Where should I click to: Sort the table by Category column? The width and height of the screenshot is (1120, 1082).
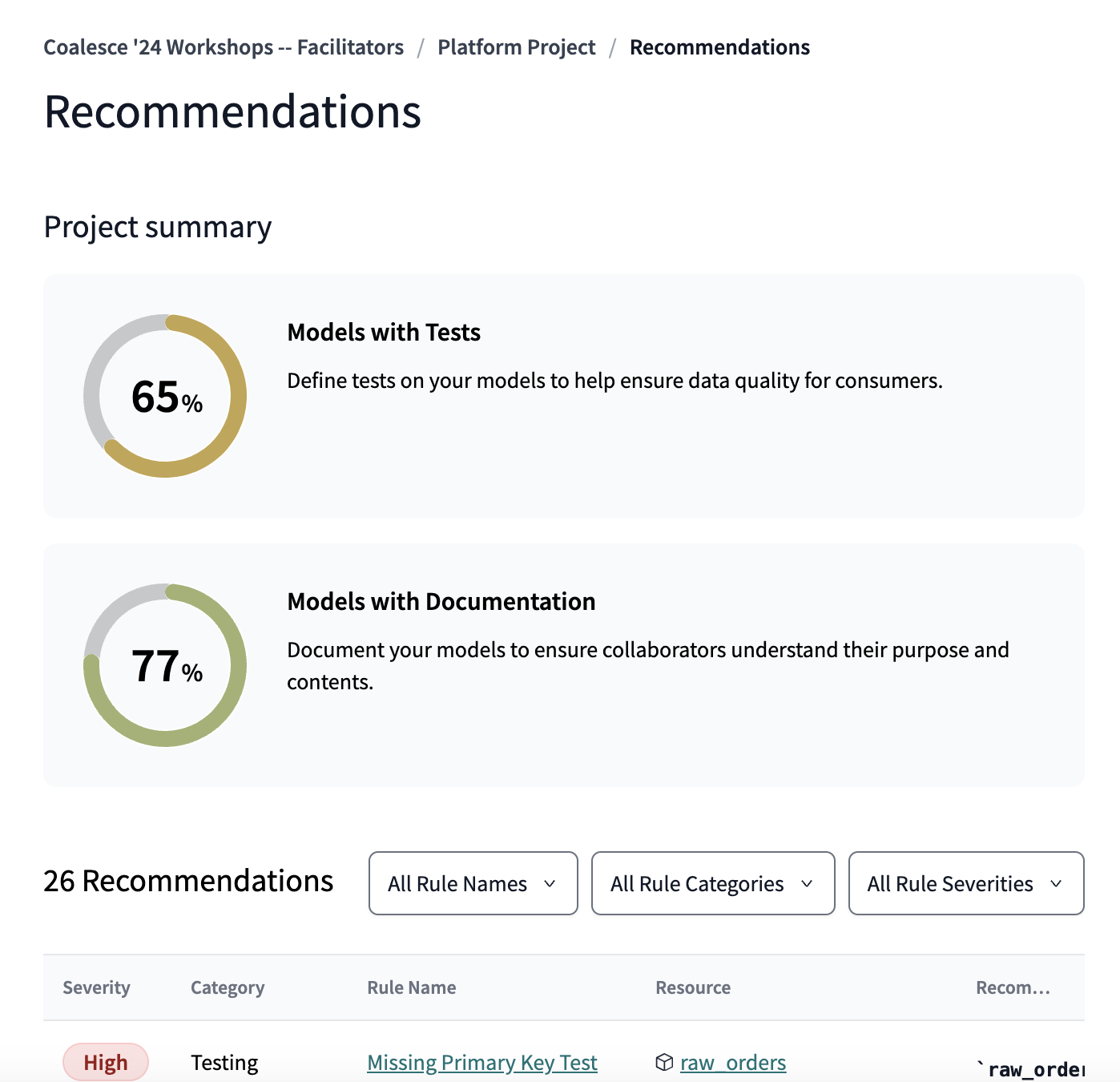pyautogui.click(x=227, y=987)
